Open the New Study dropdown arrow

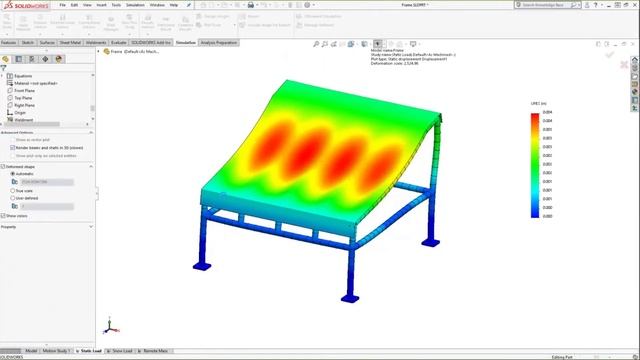(x=7, y=34)
